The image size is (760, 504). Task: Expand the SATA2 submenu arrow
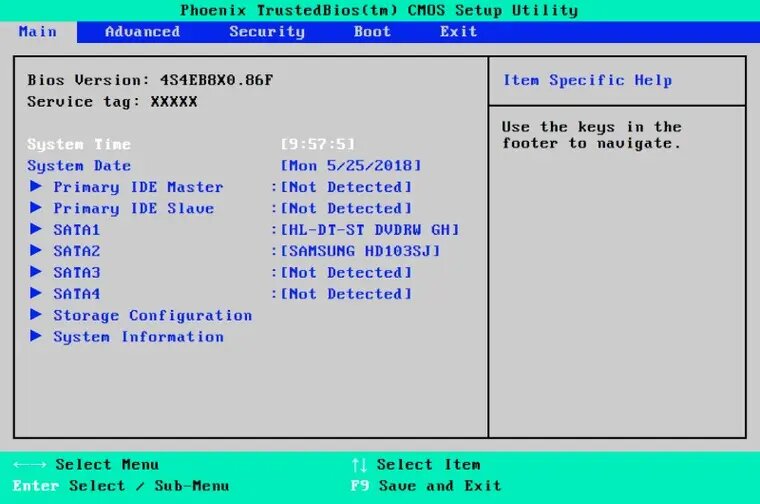35,251
